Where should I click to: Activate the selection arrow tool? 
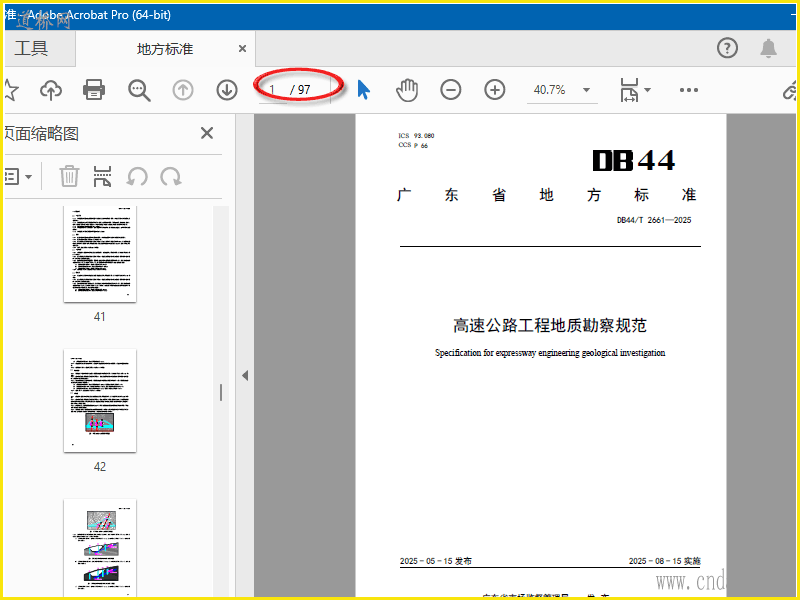tap(363, 90)
